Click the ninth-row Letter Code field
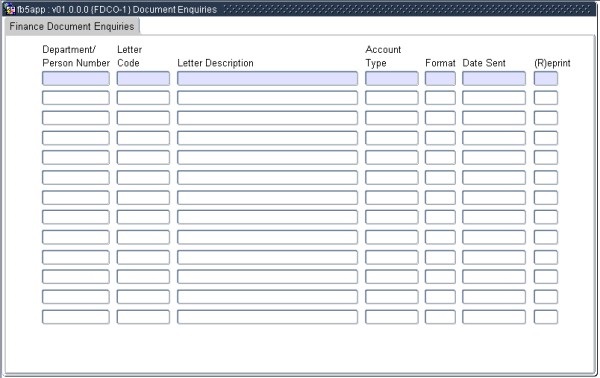 (143, 237)
